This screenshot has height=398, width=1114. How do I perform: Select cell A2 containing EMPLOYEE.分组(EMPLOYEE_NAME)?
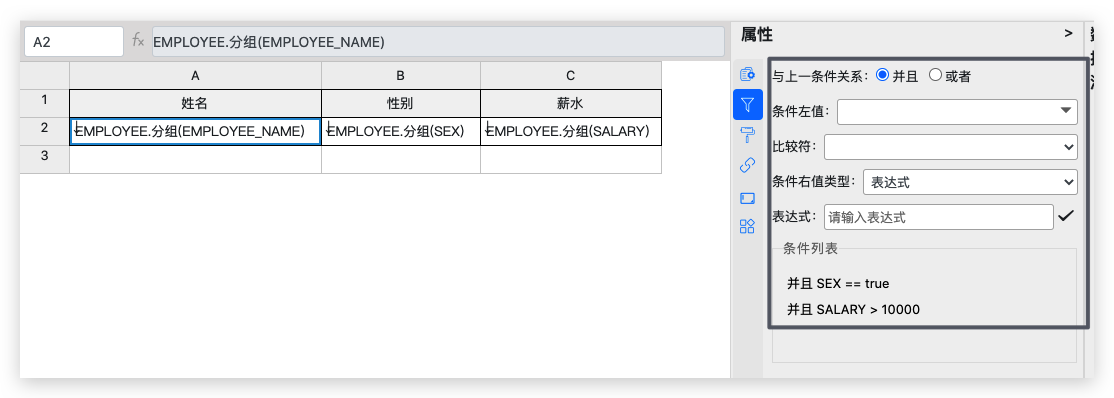[x=195, y=131]
